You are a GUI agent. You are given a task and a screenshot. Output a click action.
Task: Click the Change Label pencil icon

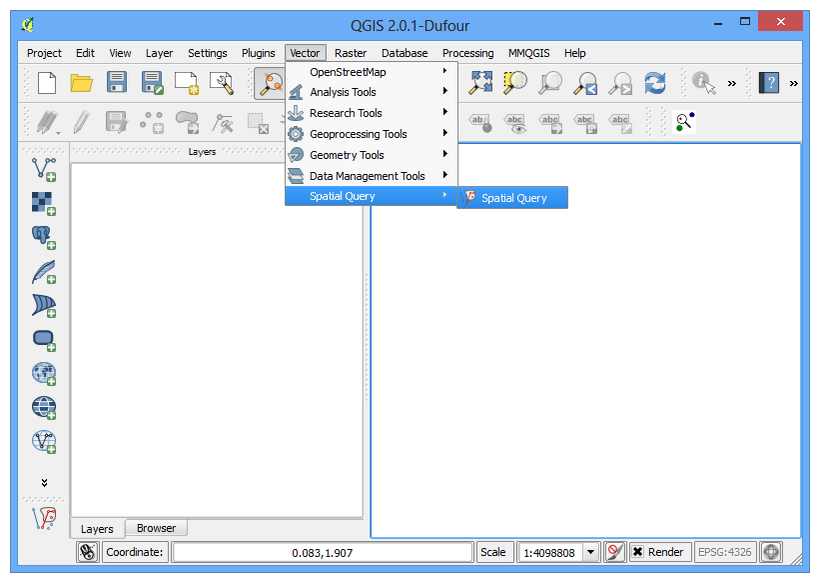pos(620,123)
